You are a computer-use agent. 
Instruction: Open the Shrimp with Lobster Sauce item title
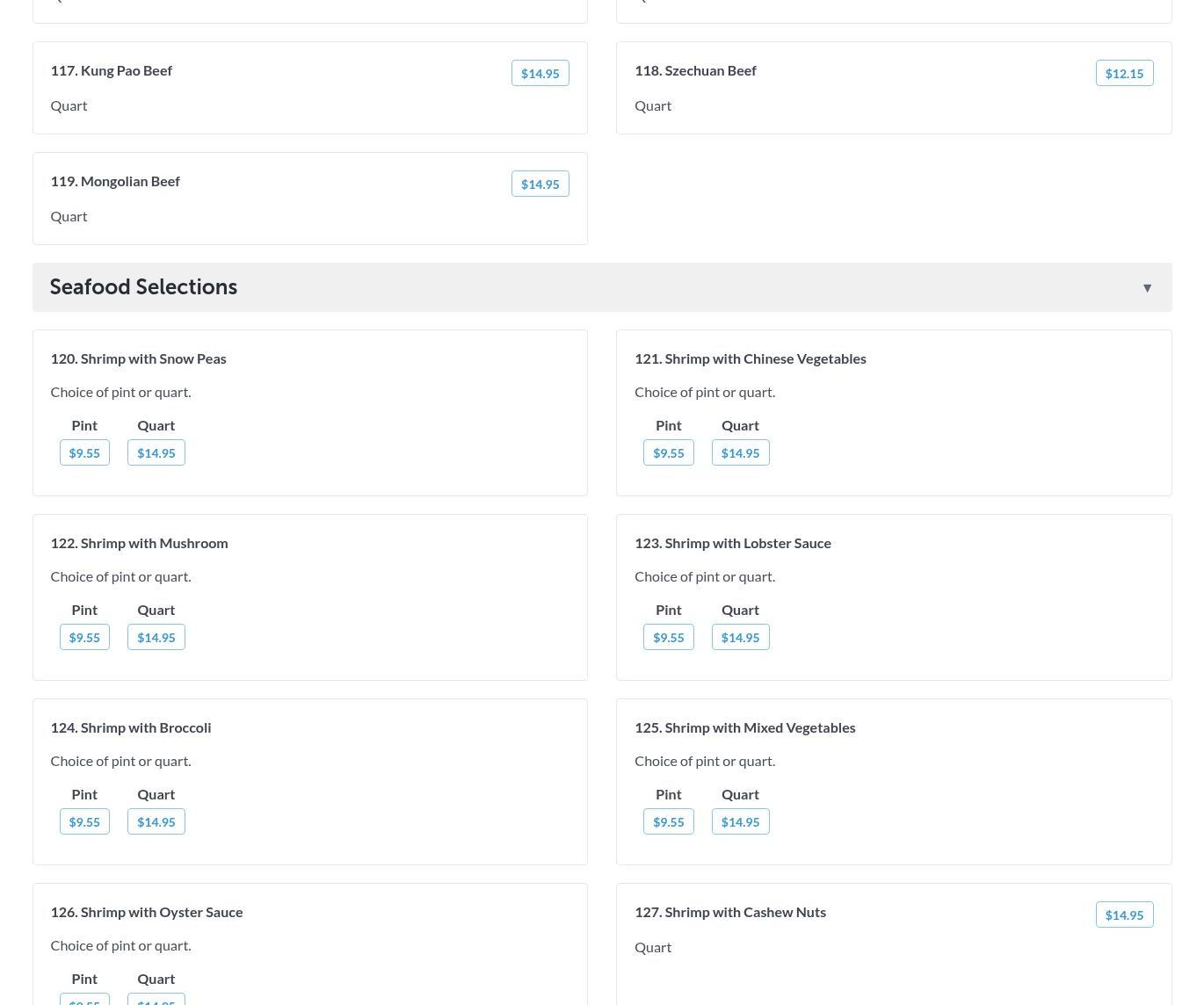click(732, 543)
